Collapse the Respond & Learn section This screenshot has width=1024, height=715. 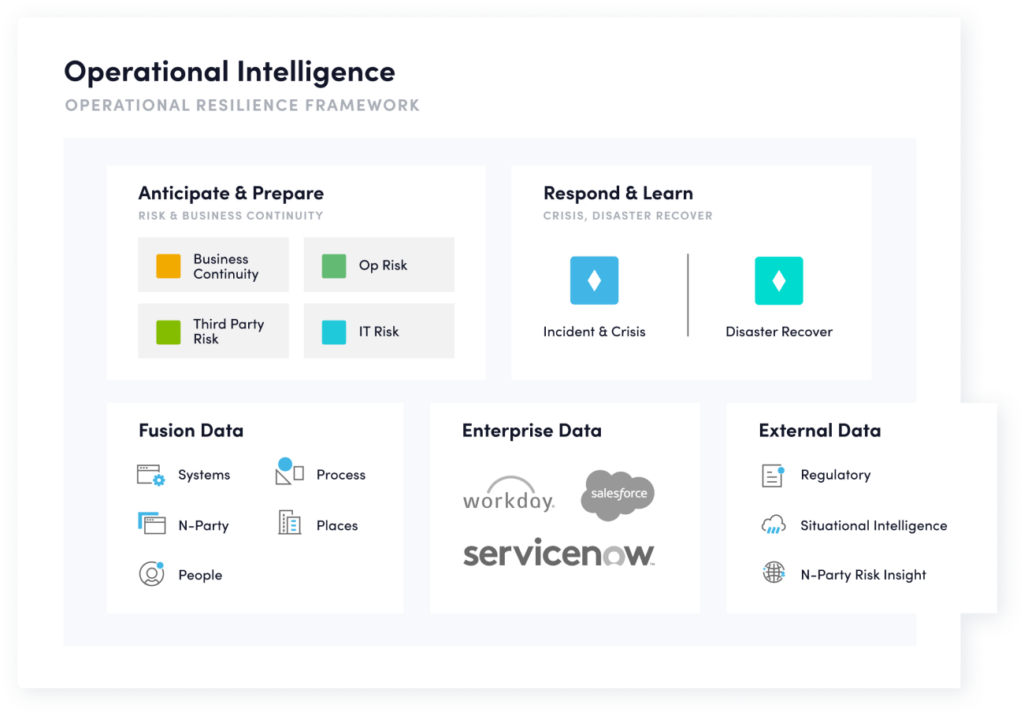(x=616, y=192)
